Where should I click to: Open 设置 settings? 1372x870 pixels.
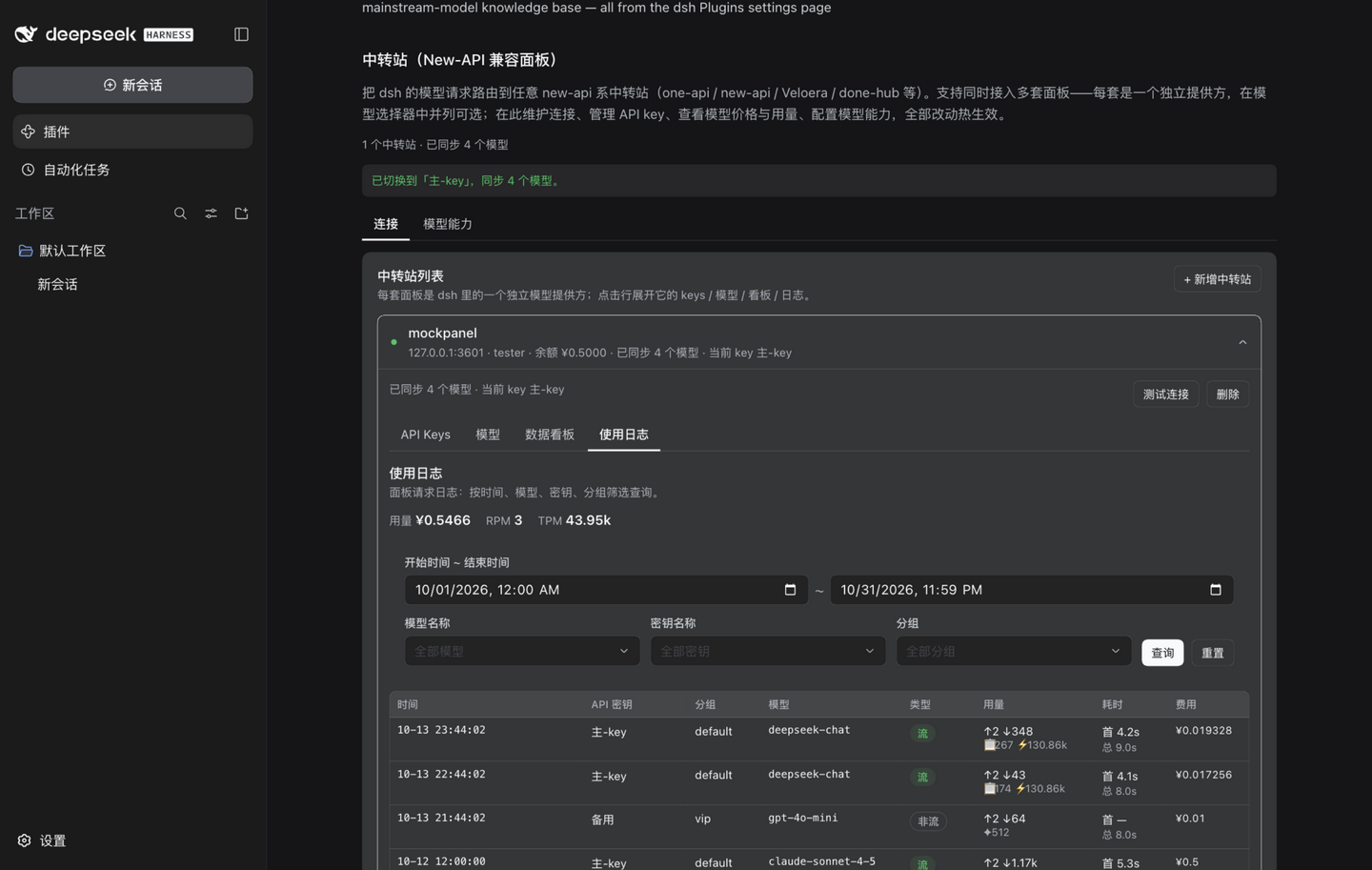click(42, 840)
